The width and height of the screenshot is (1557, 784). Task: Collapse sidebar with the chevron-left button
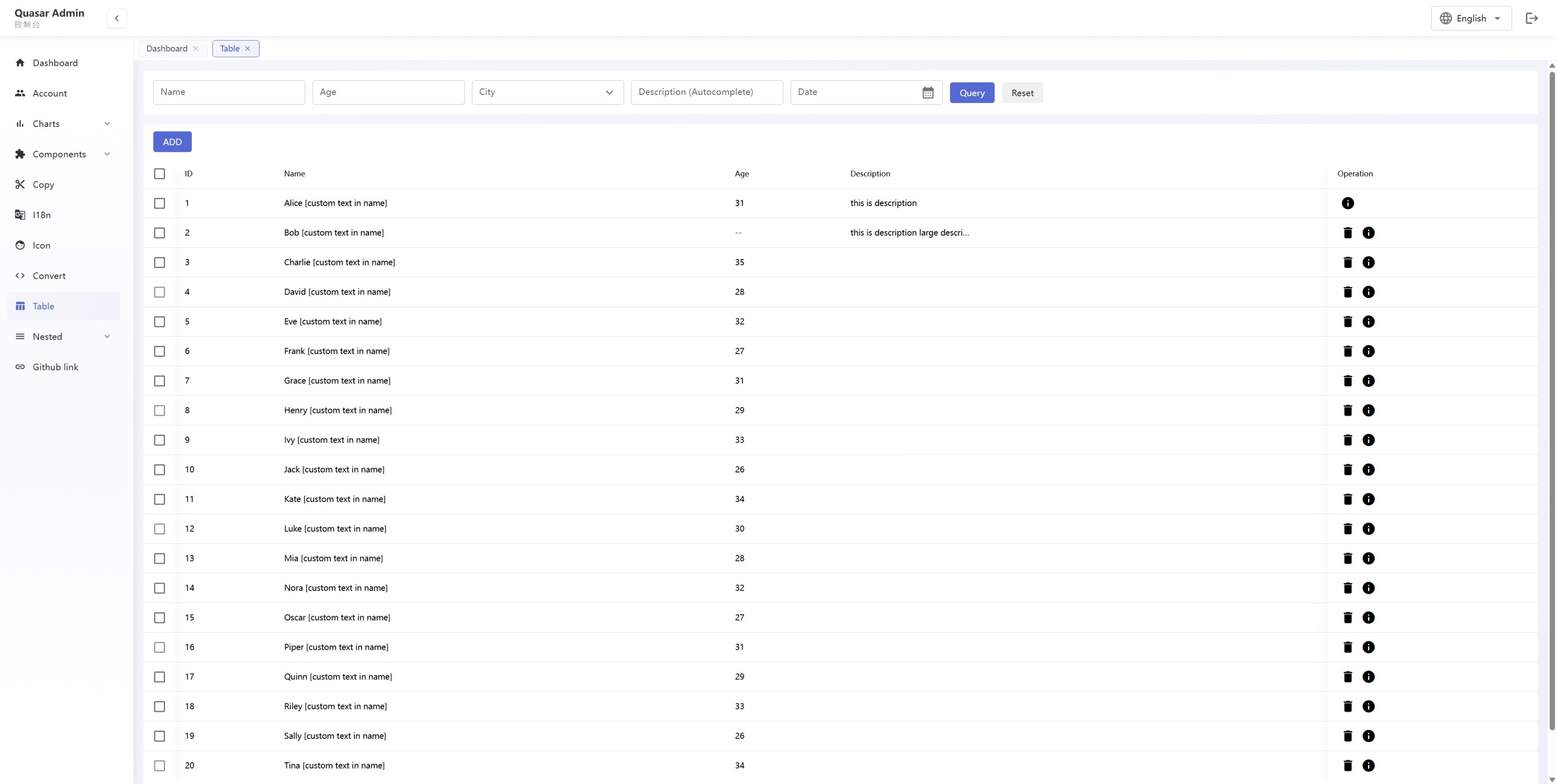coord(117,18)
